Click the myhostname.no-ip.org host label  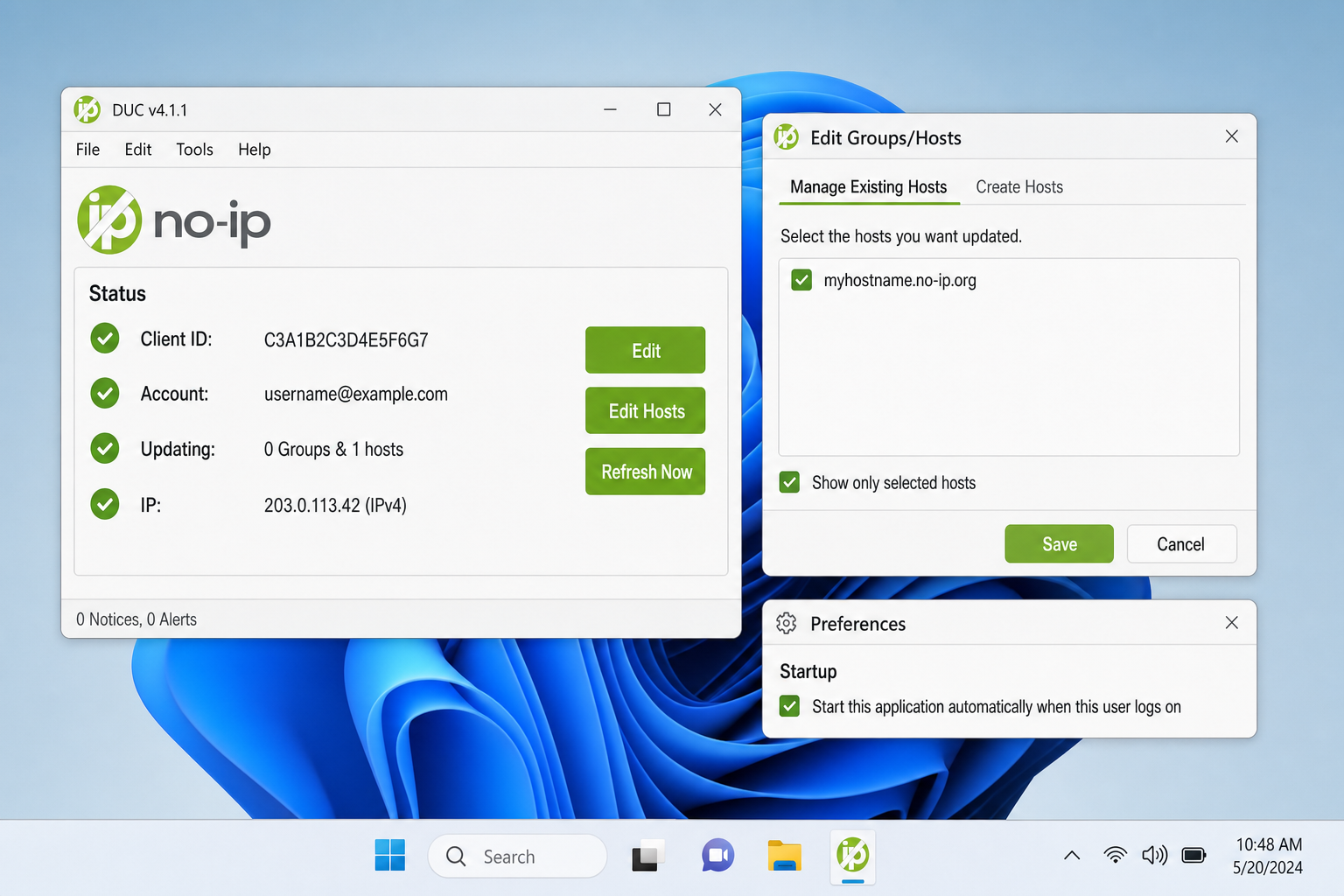pyautogui.click(x=899, y=281)
